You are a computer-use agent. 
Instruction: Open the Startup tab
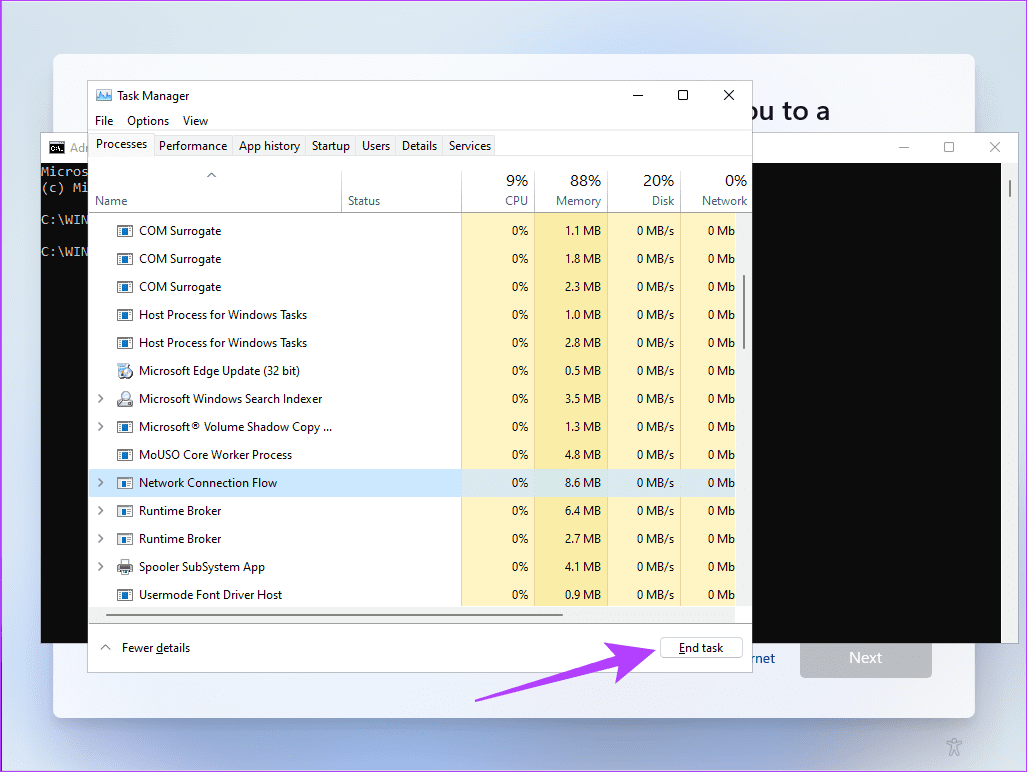tap(330, 146)
